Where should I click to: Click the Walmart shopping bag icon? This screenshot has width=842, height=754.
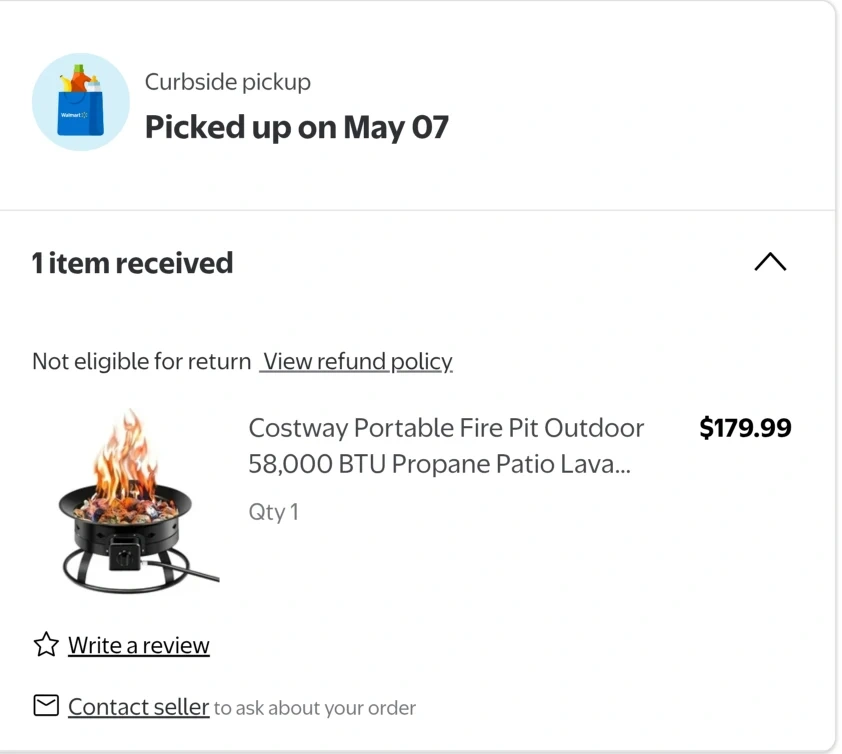click(81, 102)
